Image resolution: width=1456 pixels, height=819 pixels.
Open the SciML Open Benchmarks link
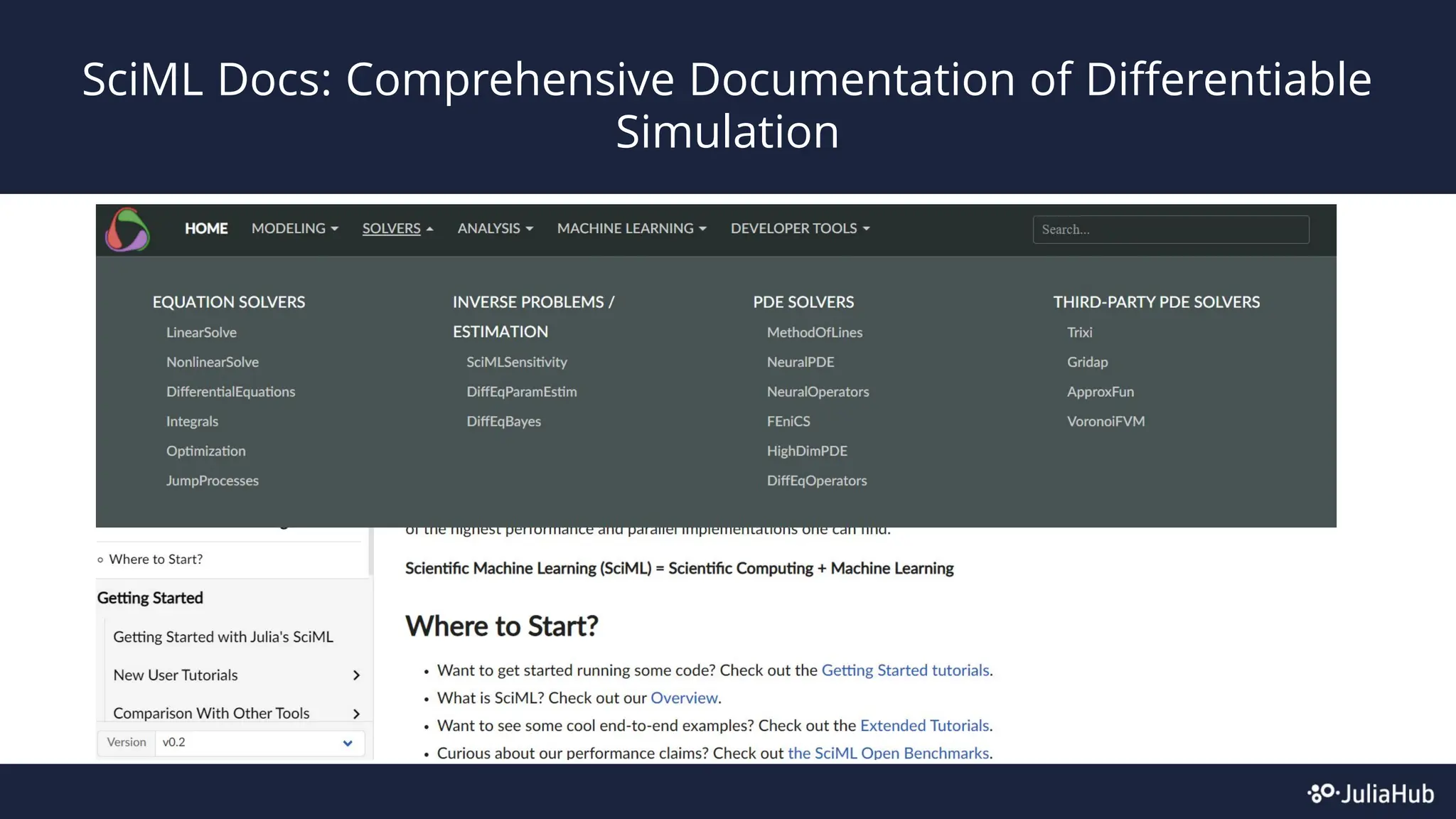[x=889, y=754]
